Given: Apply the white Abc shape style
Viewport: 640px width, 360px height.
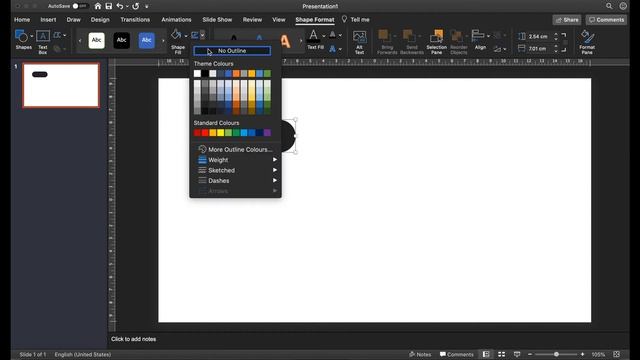Looking at the screenshot, I should (97, 40).
